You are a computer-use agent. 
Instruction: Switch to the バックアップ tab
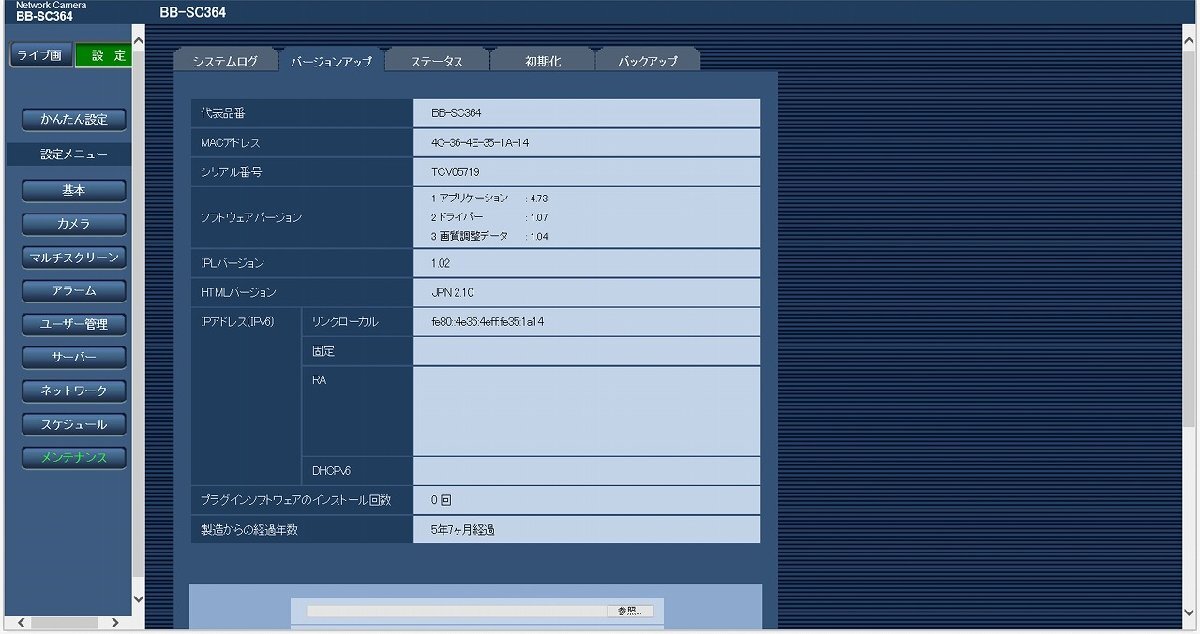coord(648,61)
